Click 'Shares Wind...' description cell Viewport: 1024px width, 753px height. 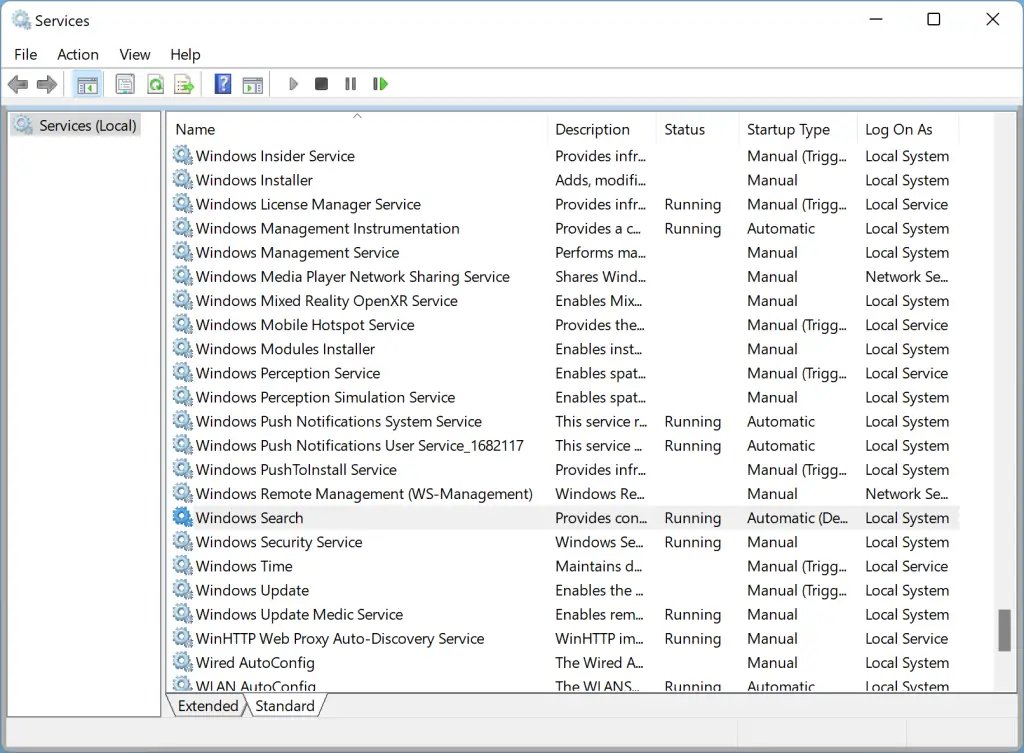[600, 276]
